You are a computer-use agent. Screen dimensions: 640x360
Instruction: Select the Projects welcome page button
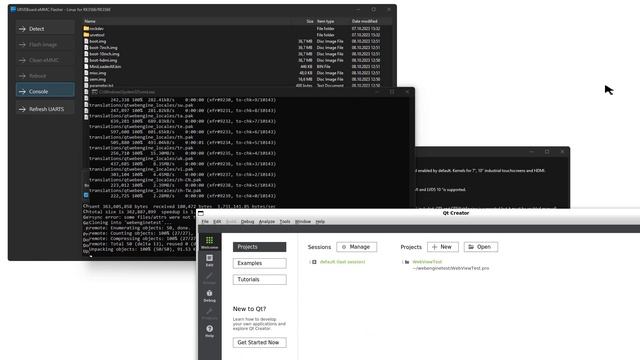click(x=260, y=247)
